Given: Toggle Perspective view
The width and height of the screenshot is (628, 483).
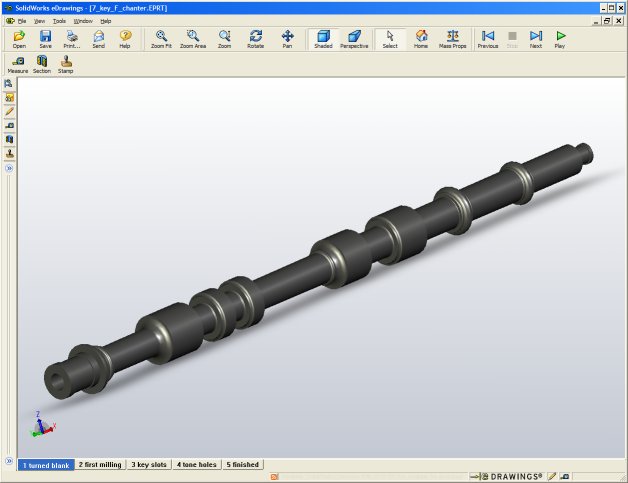Looking at the screenshot, I should click(353, 38).
